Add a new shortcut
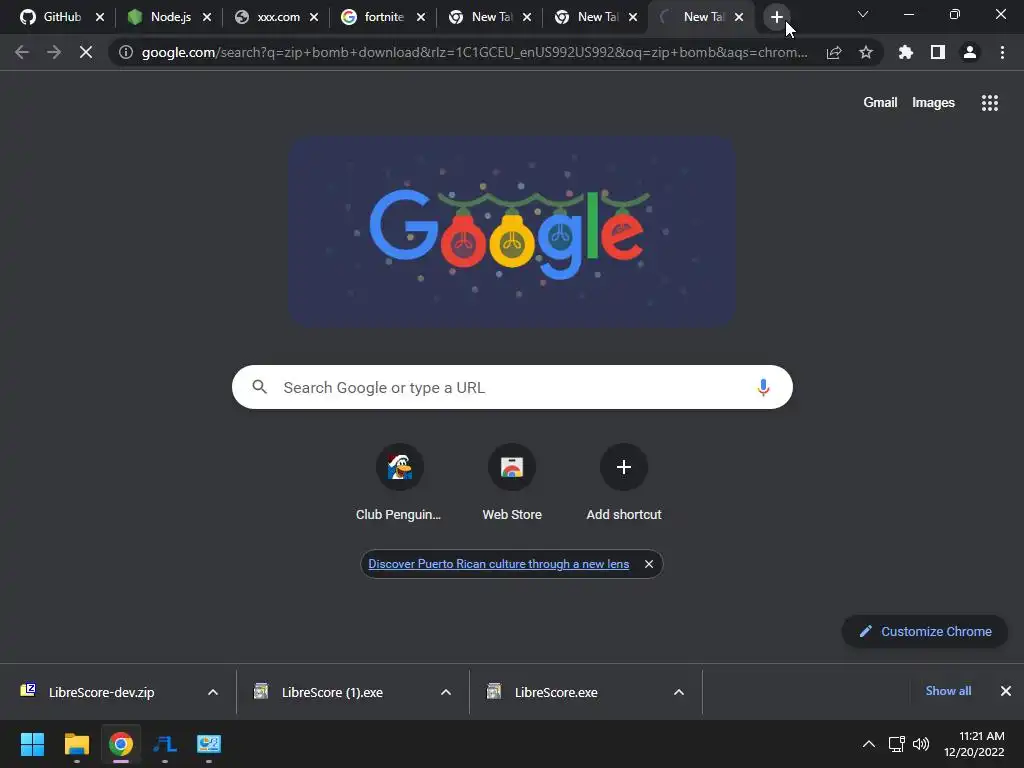1024x768 pixels. [x=624, y=482]
